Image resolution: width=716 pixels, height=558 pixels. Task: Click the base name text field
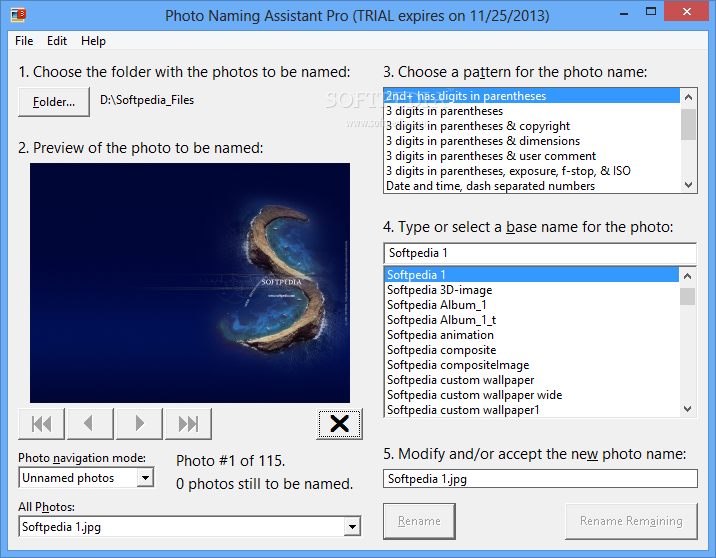point(539,253)
